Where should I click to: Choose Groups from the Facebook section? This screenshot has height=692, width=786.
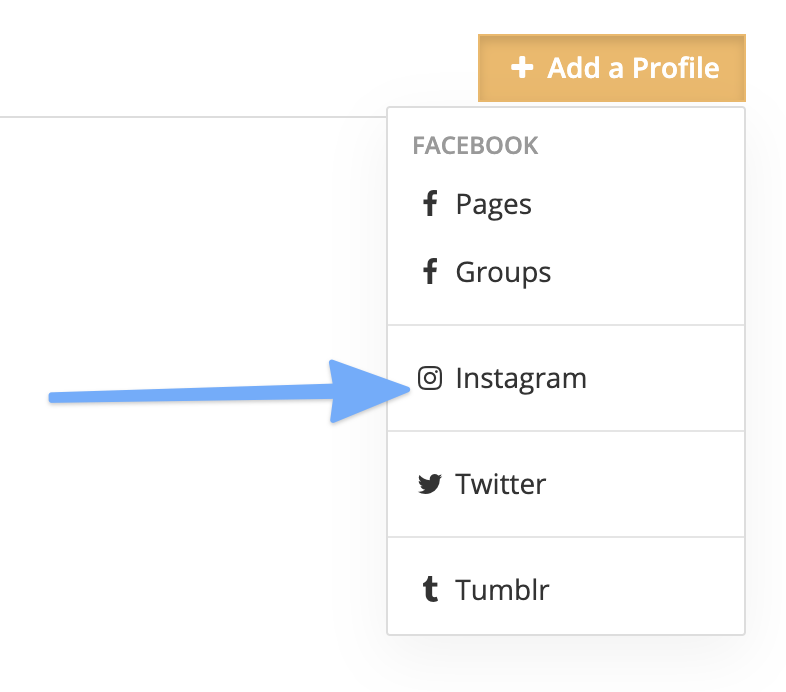point(503,272)
